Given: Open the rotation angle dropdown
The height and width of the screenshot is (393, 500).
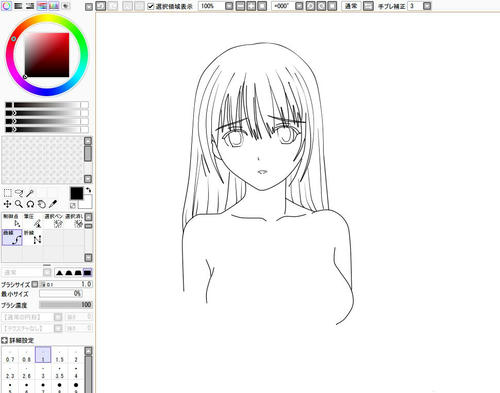Looking at the screenshot, I should [299, 6].
